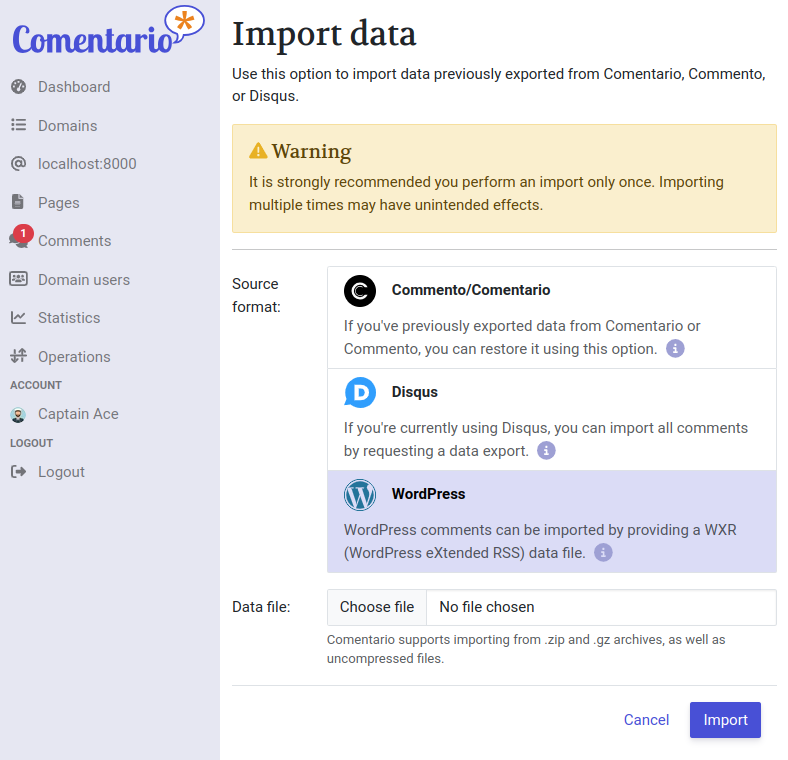Show info about Commento/Comentario export
This screenshot has height=760, width=788.
pyautogui.click(x=675, y=349)
